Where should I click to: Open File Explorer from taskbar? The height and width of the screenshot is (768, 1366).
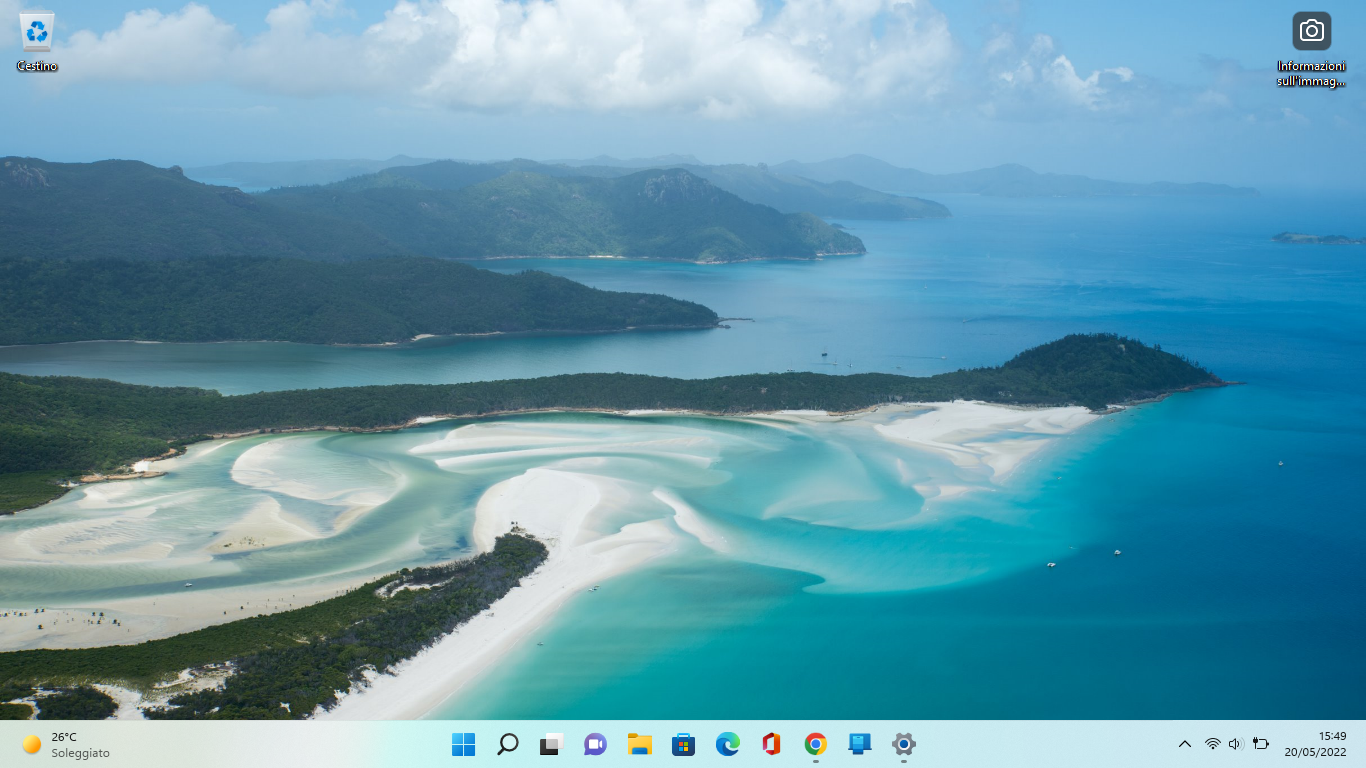tap(640, 744)
